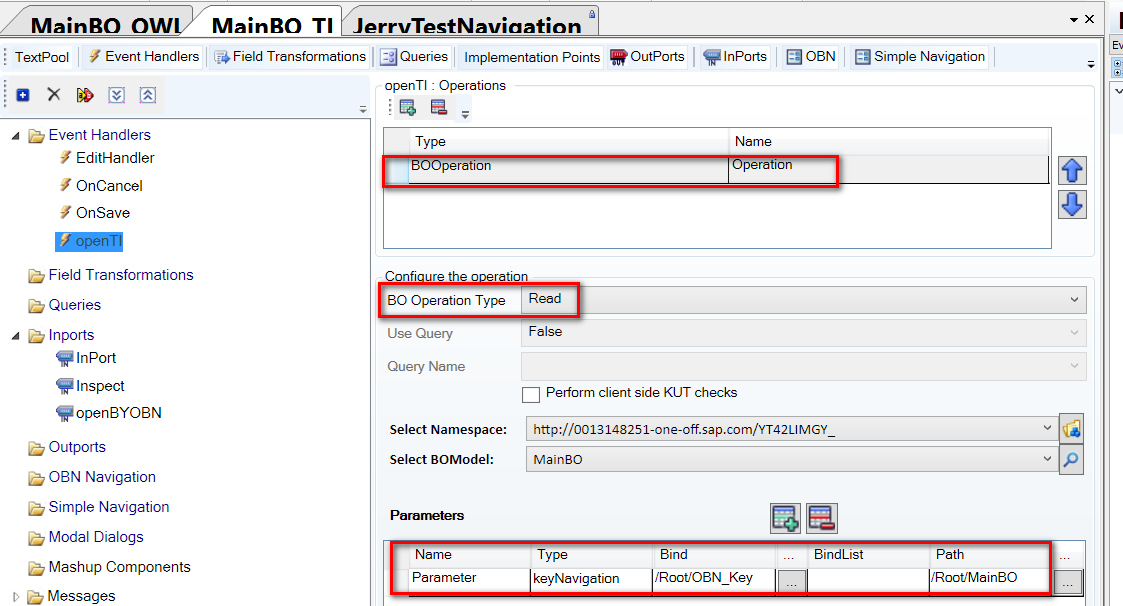The image size is (1123, 606).
Task: Open the BO Operation Type dropdown
Action: tap(1074, 299)
